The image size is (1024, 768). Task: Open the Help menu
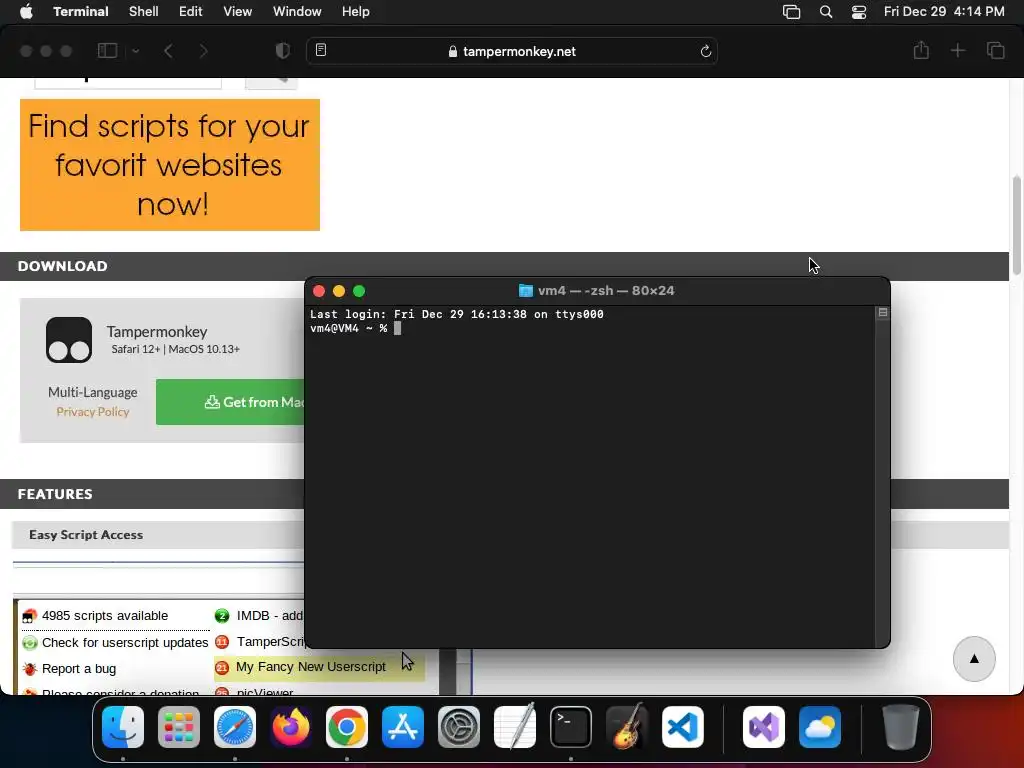[x=355, y=12]
